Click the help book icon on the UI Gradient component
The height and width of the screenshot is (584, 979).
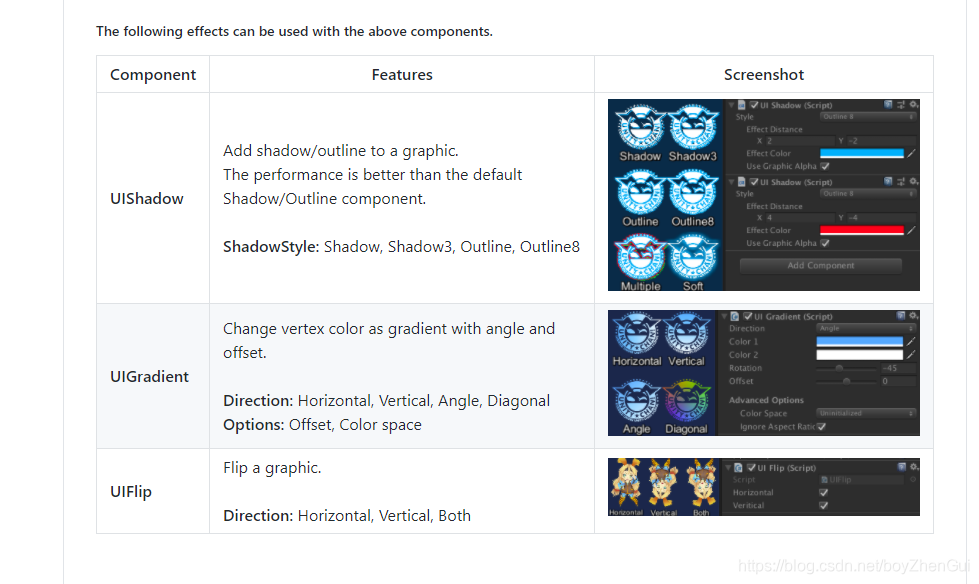901,316
